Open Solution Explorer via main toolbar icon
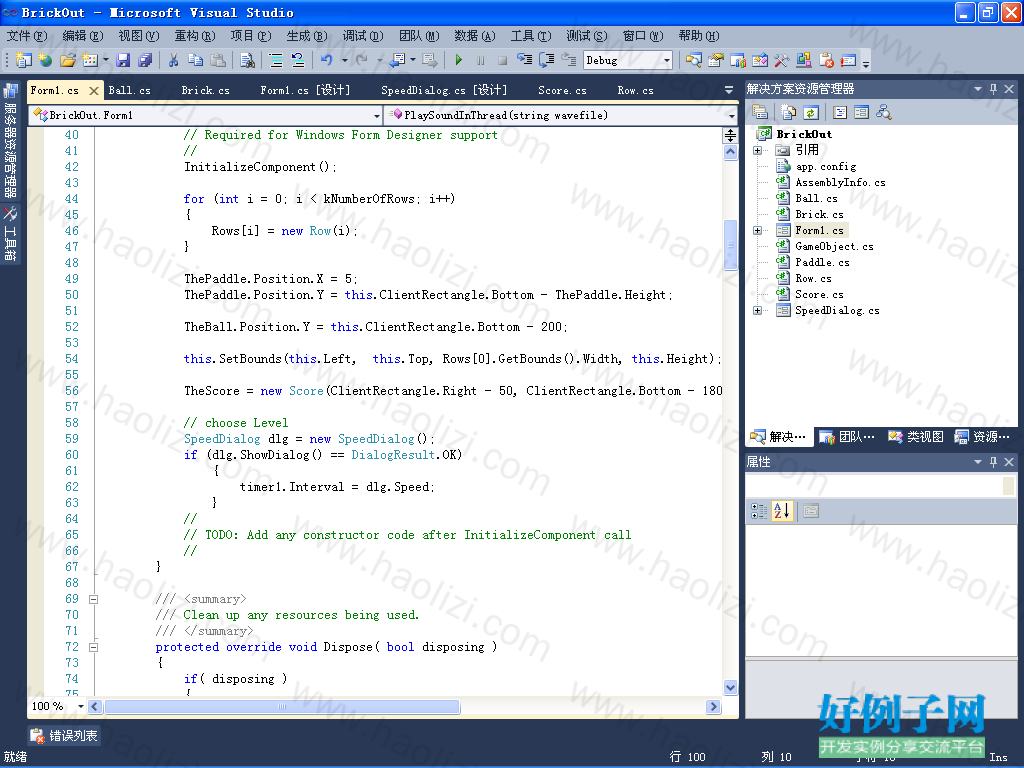The height and width of the screenshot is (768, 1024). [x=694, y=60]
